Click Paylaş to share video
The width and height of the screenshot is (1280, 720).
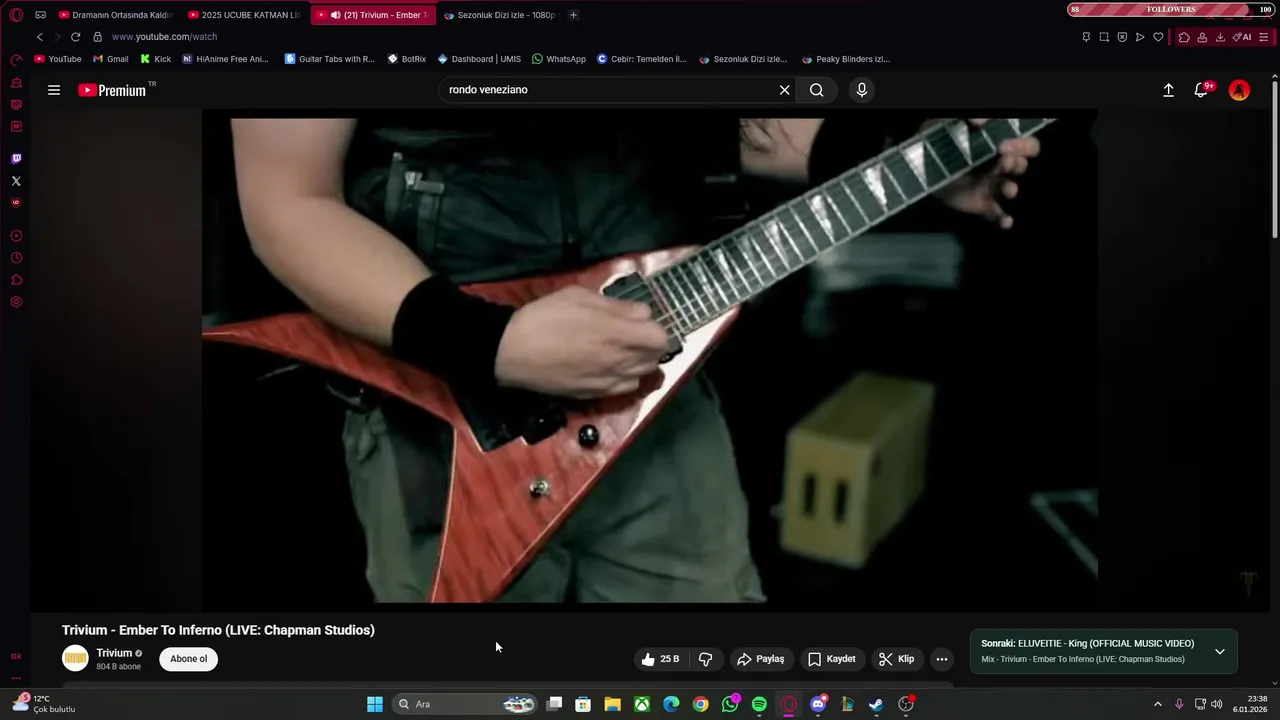pos(760,659)
